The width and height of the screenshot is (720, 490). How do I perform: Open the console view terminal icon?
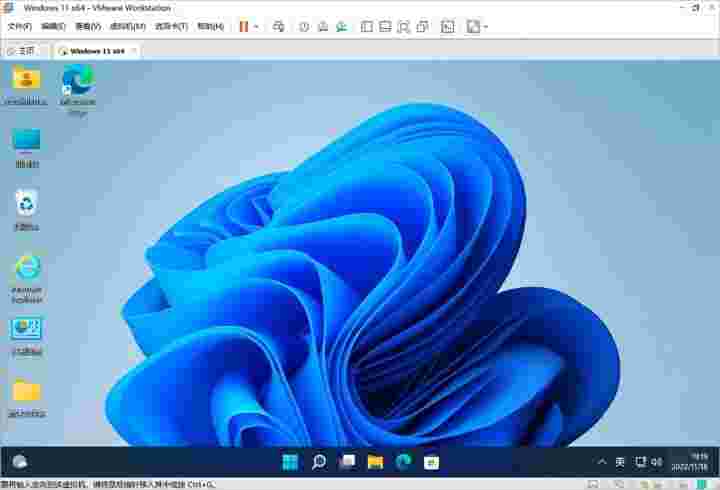[447, 26]
